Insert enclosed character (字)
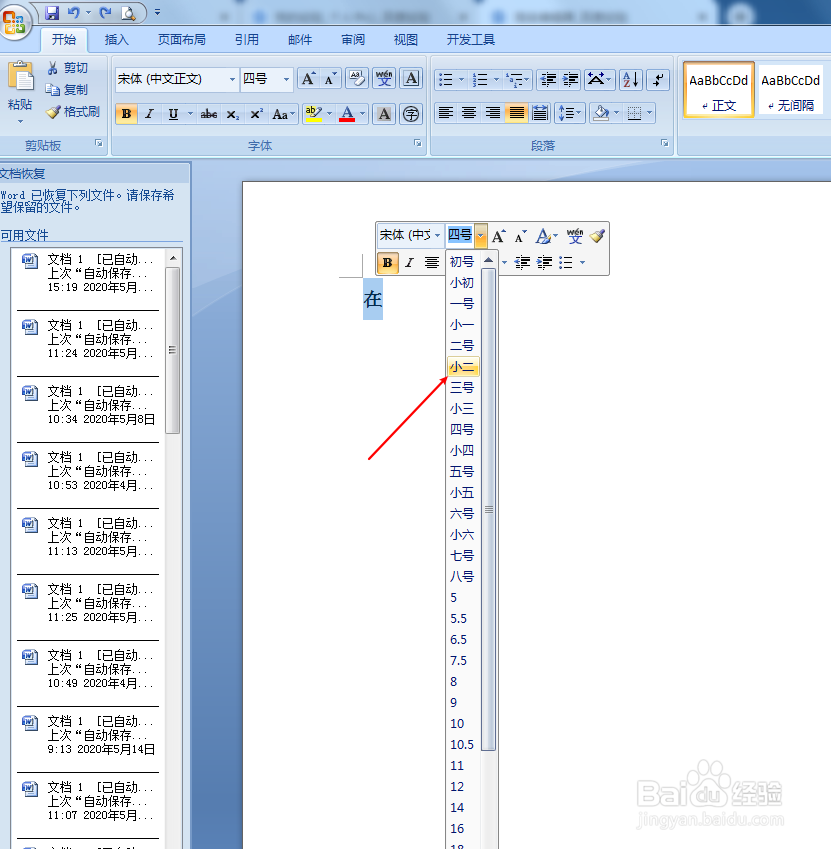The width and height of the screenshot is (831, 849). (411, 114)
